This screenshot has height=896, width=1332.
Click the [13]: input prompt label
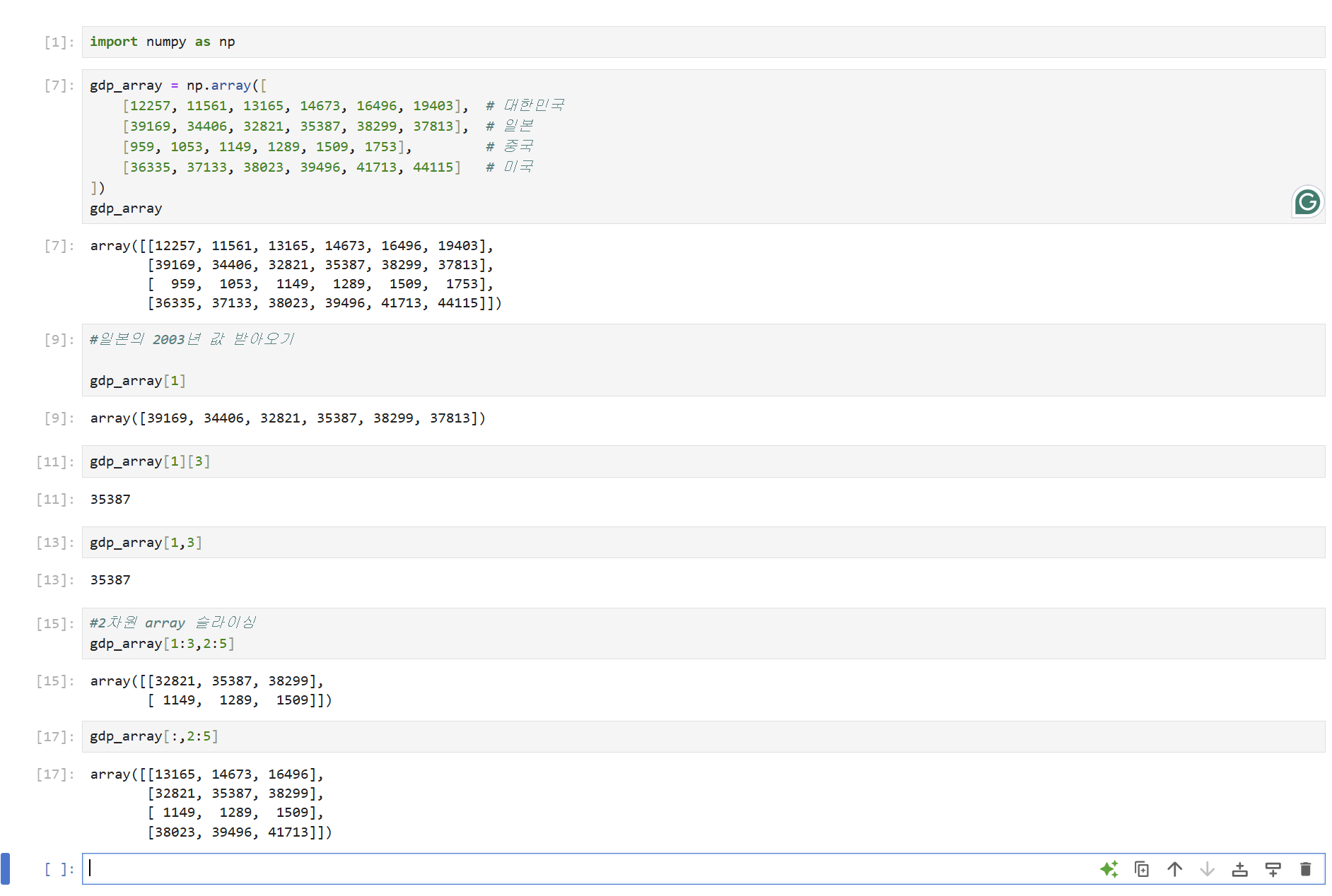[x=55, y=543]
